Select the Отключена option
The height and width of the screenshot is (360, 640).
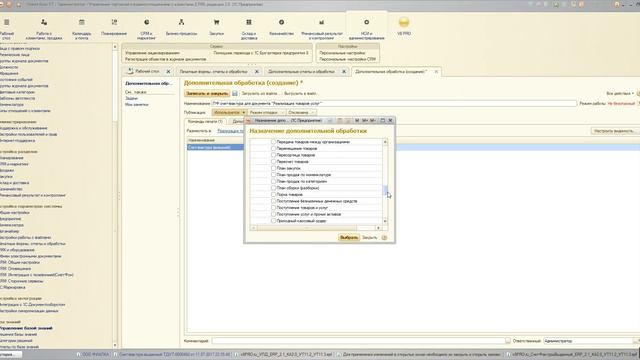[300, 112]
